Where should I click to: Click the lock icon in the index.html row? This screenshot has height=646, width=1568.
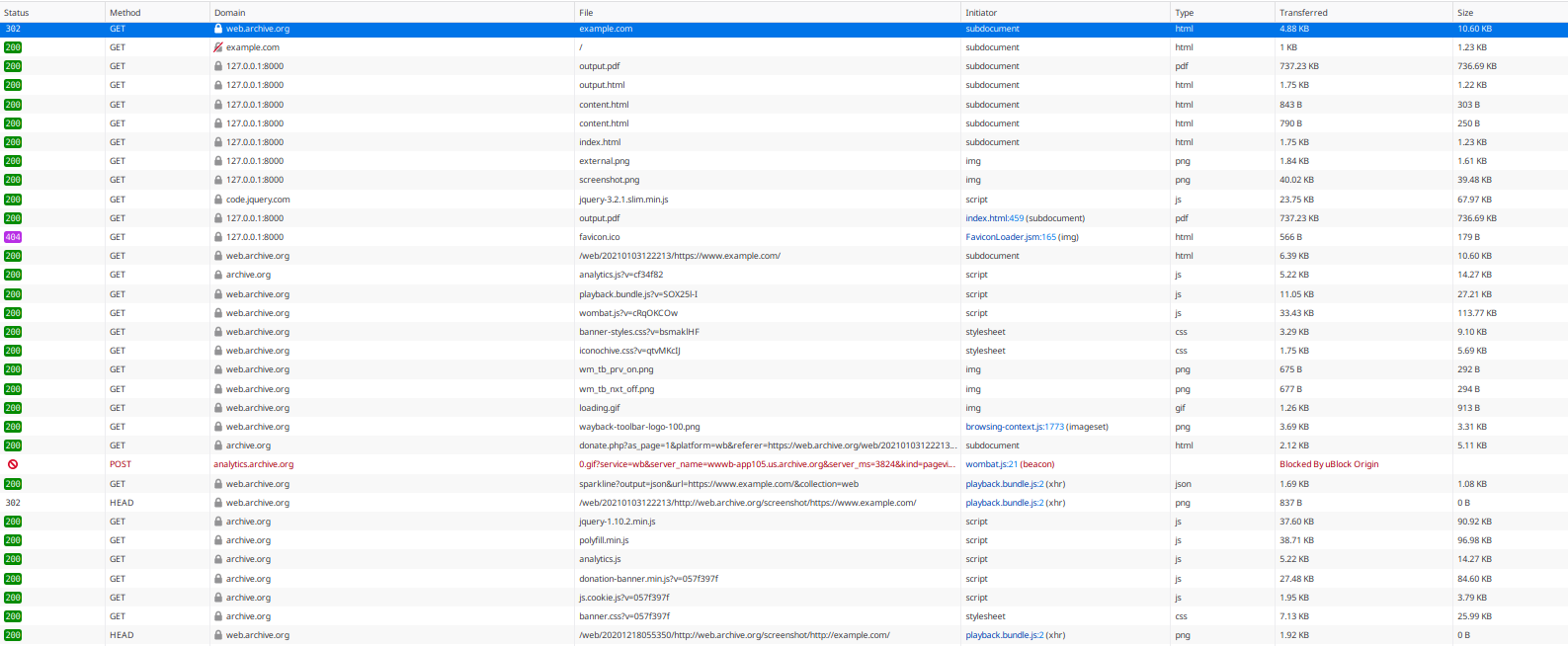pos(218,142)
